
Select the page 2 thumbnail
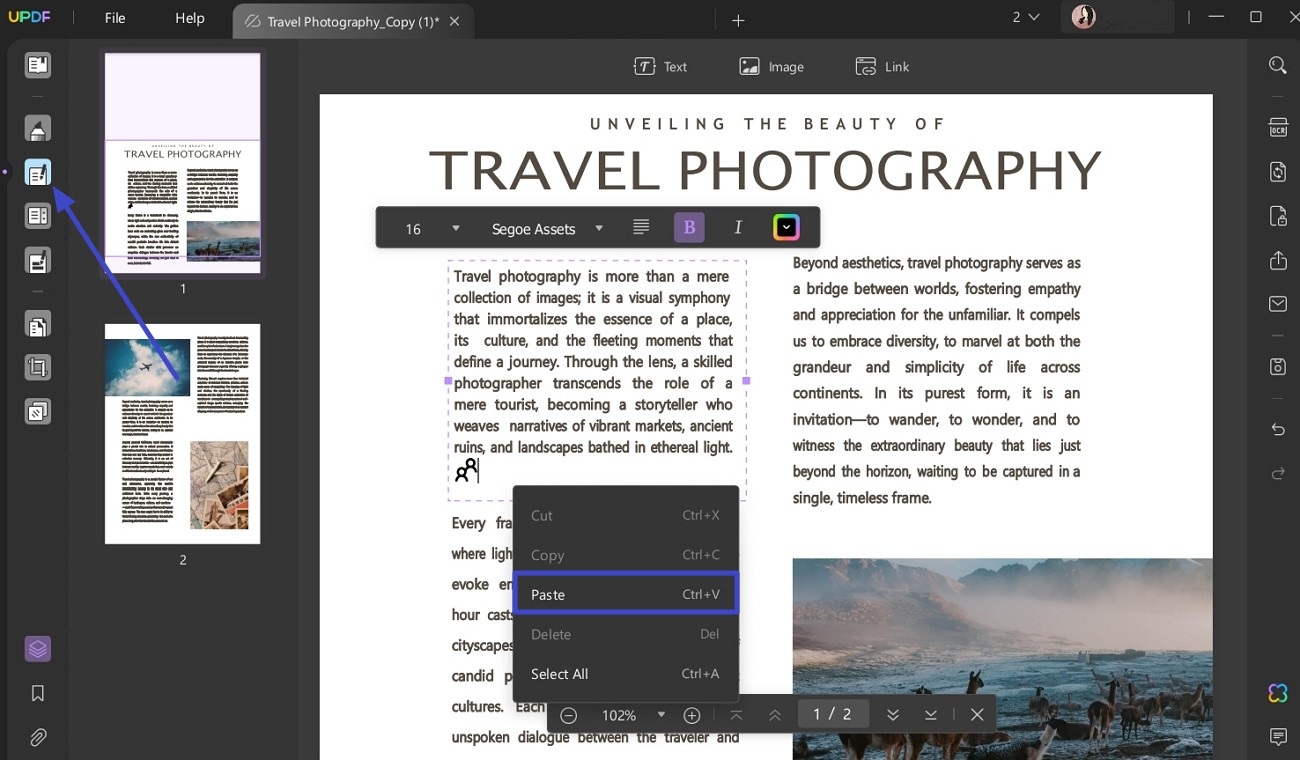click(x=182, y=434)
